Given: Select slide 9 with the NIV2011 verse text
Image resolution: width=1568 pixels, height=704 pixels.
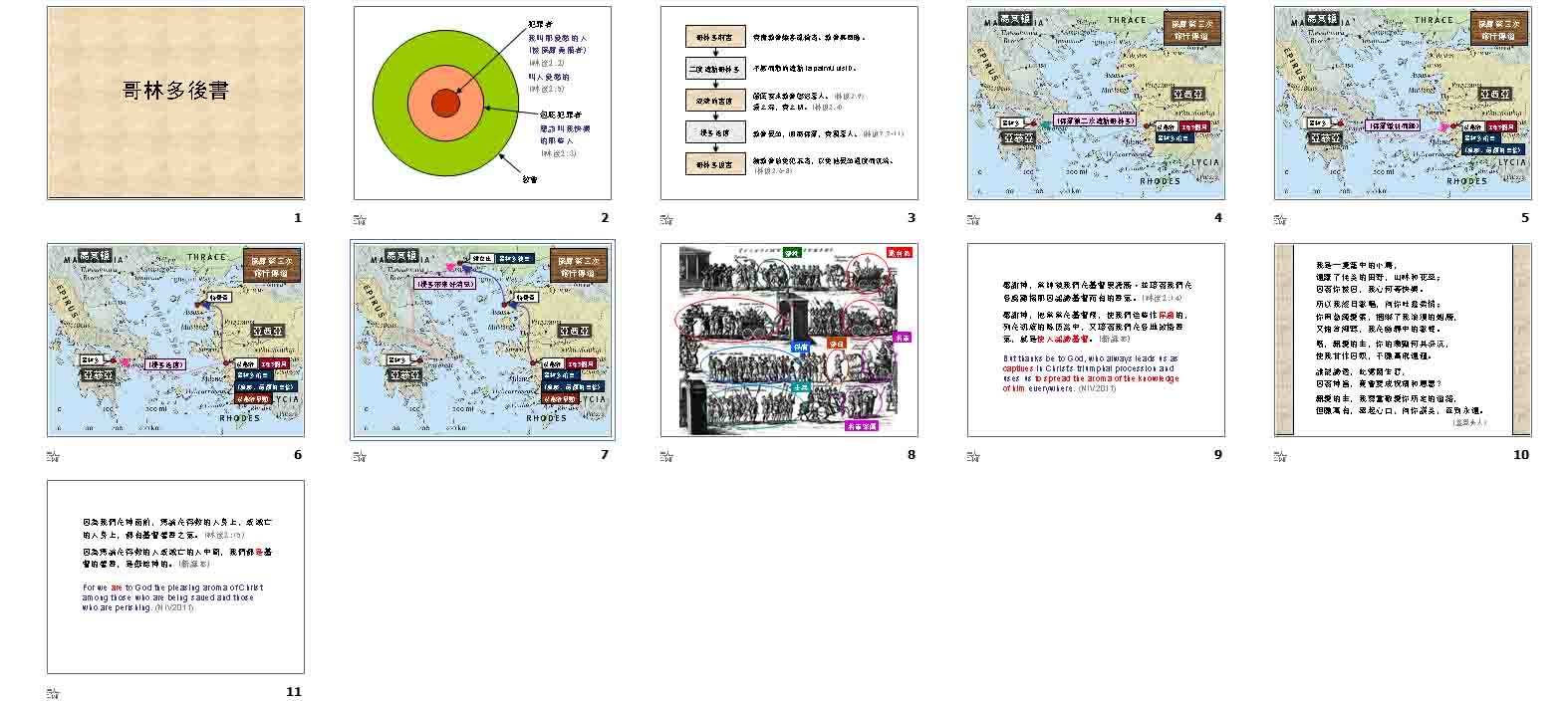Looking at the screenshot, I should click(1096, 341).
